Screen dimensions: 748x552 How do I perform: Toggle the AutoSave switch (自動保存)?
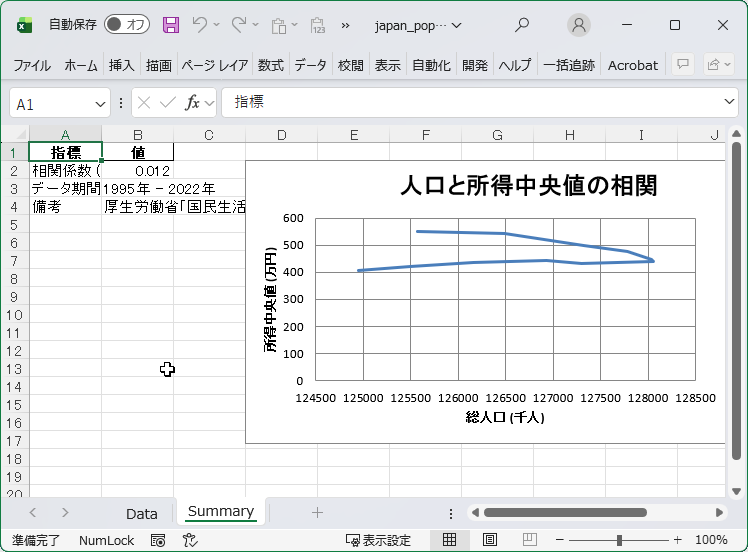[127, 24]
